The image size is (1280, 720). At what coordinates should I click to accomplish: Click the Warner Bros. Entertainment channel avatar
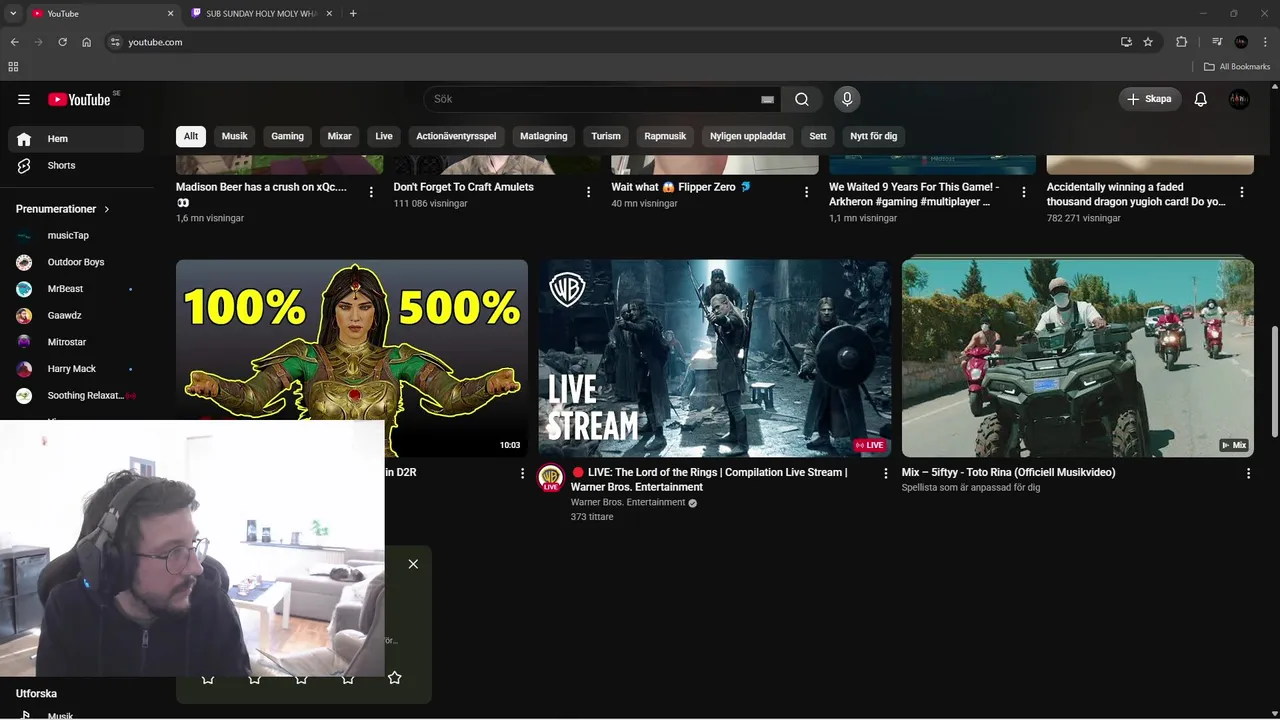(x=551, y=478)
